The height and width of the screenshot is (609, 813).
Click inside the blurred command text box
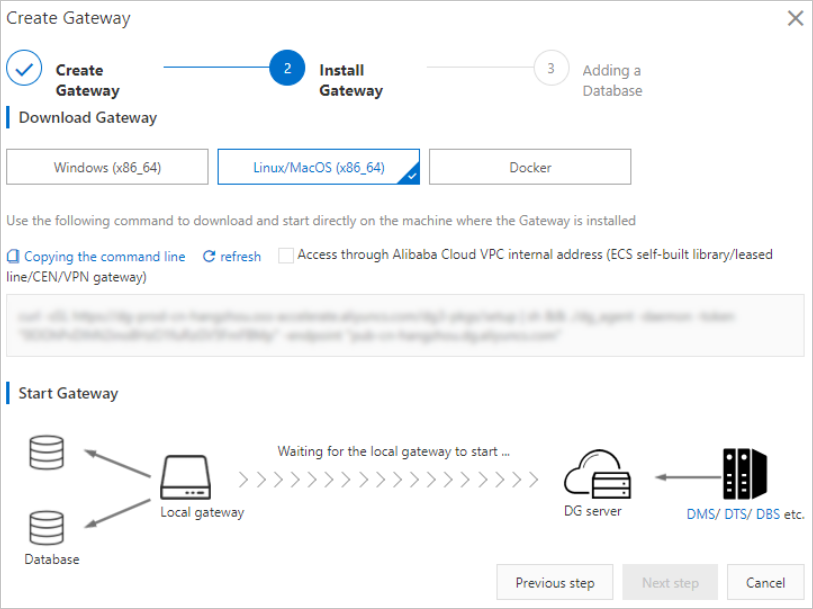405,325
